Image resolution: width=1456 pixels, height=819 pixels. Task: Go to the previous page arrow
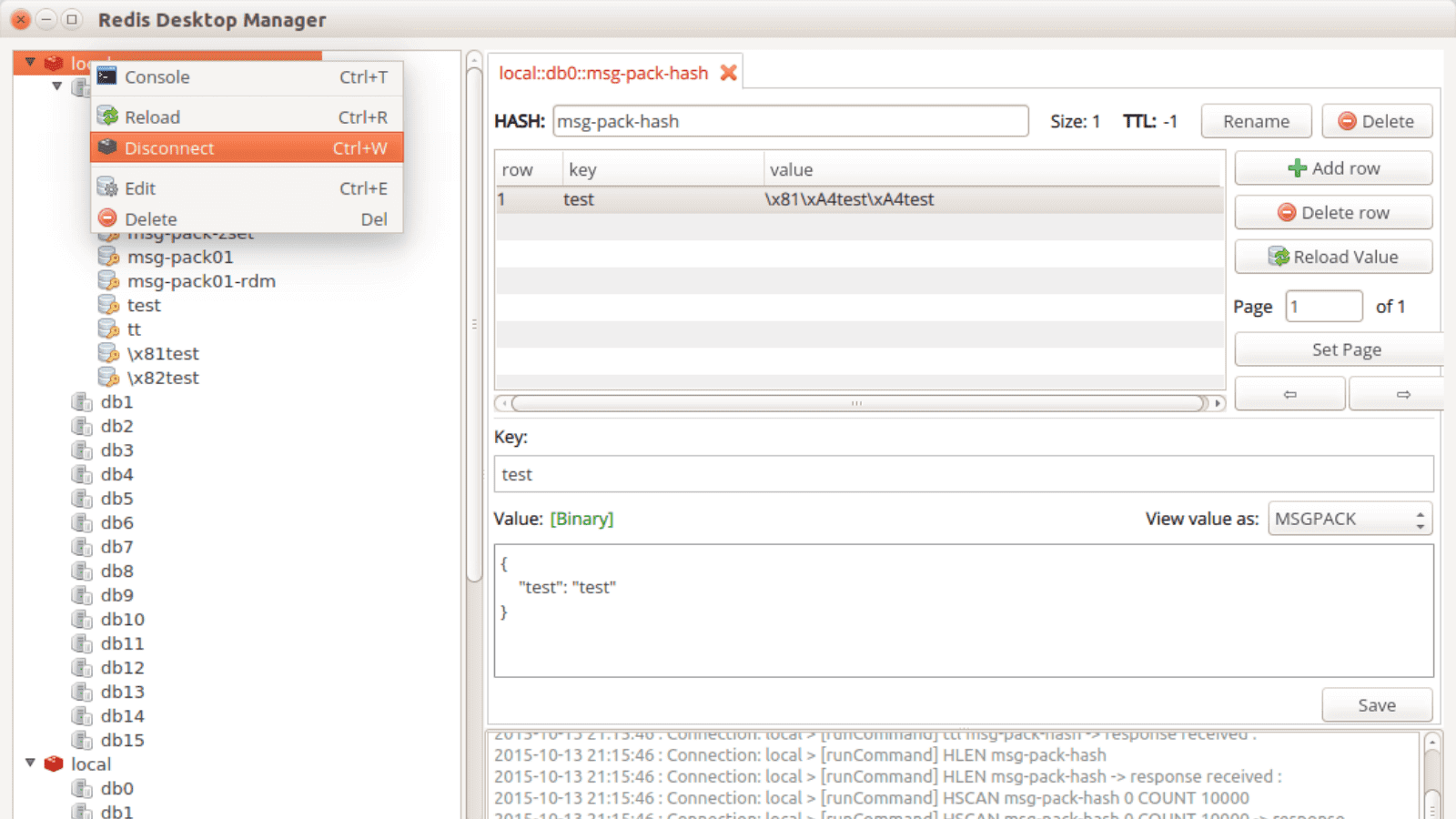point(1289,394)
